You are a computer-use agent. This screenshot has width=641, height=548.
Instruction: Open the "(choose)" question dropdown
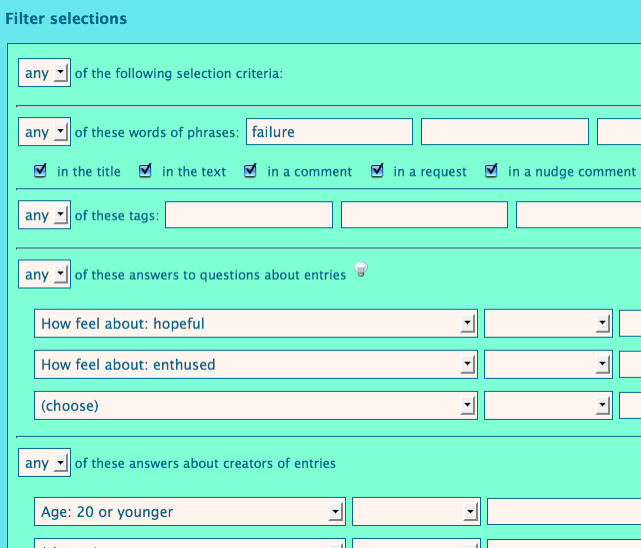coord(255,405)
